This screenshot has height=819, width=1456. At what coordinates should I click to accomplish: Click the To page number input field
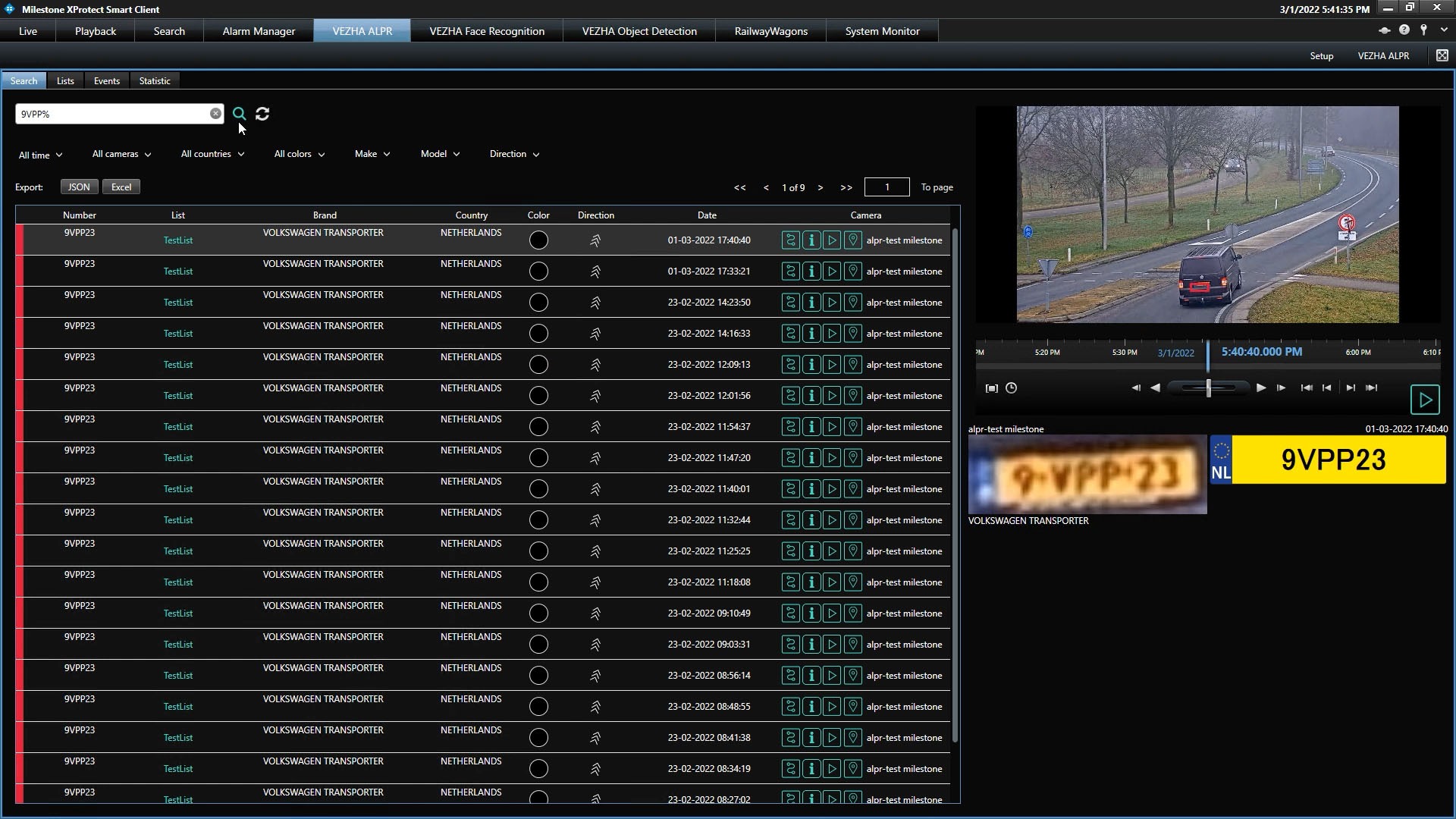(x=886, y=187)
